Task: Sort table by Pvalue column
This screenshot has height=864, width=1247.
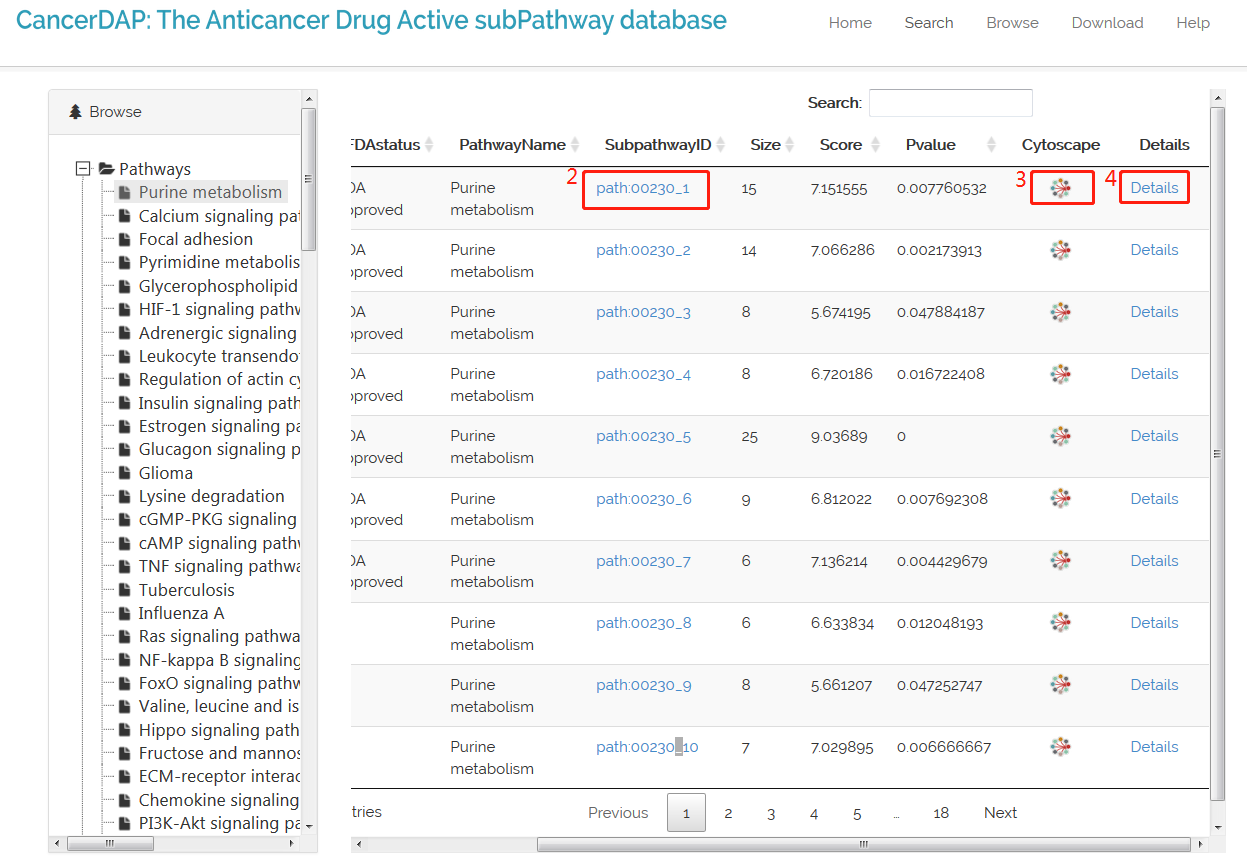Action: (x=930, y=145)
